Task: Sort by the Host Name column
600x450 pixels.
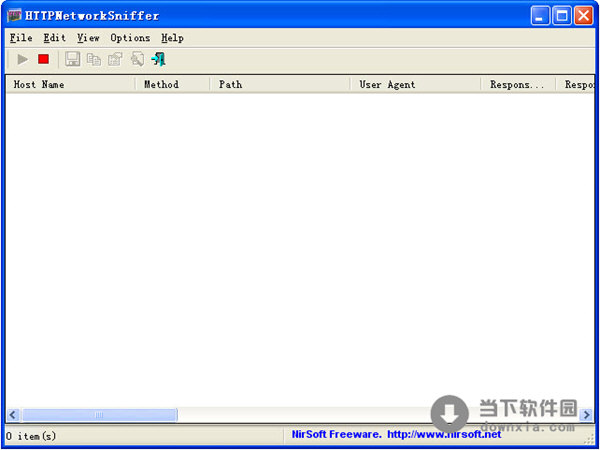Action: tap(71, 84)
